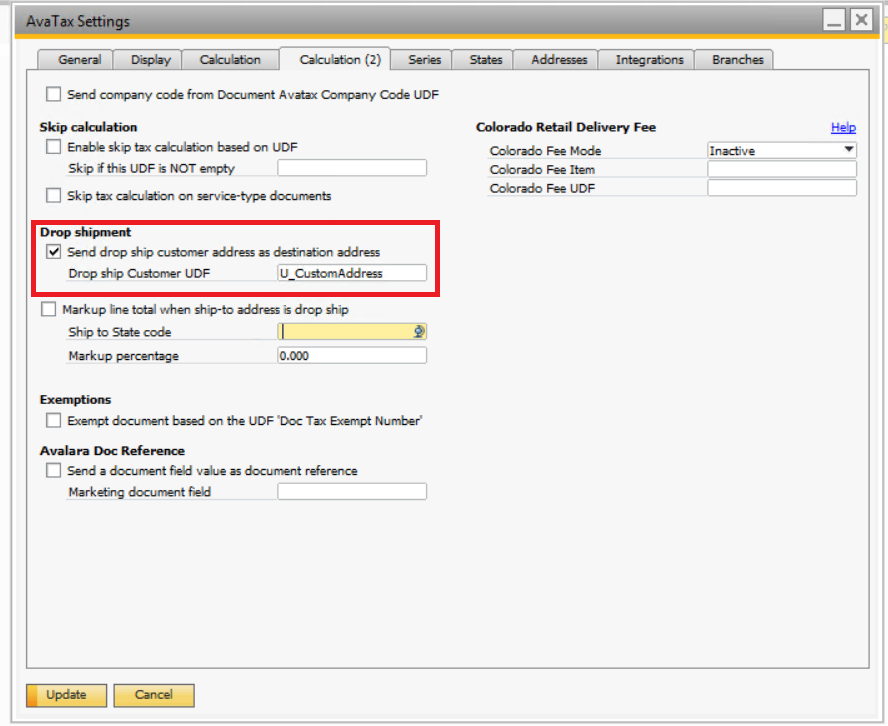Click the Marketing document field input

[352, 492]
